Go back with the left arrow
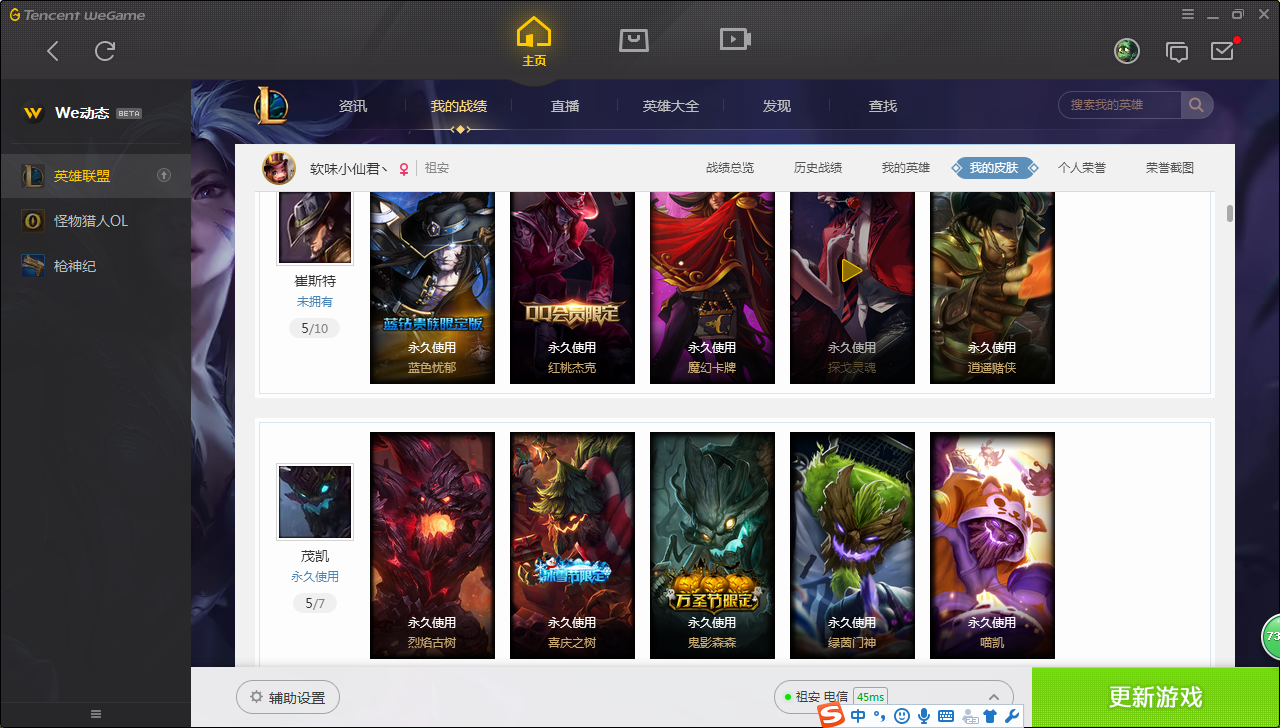 tap(53, 51)
